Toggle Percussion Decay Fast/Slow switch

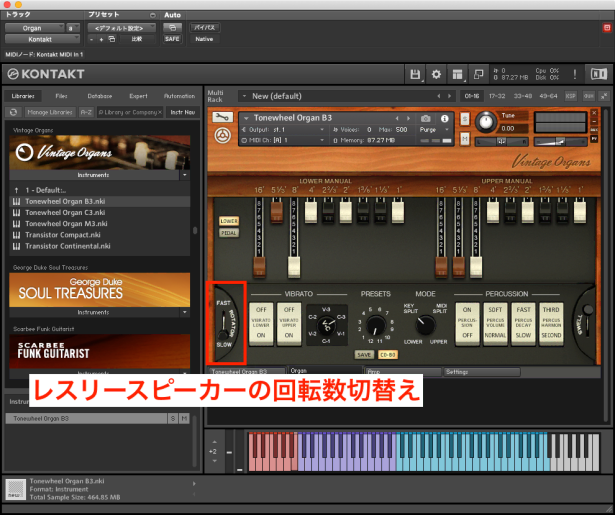point(523,323)
